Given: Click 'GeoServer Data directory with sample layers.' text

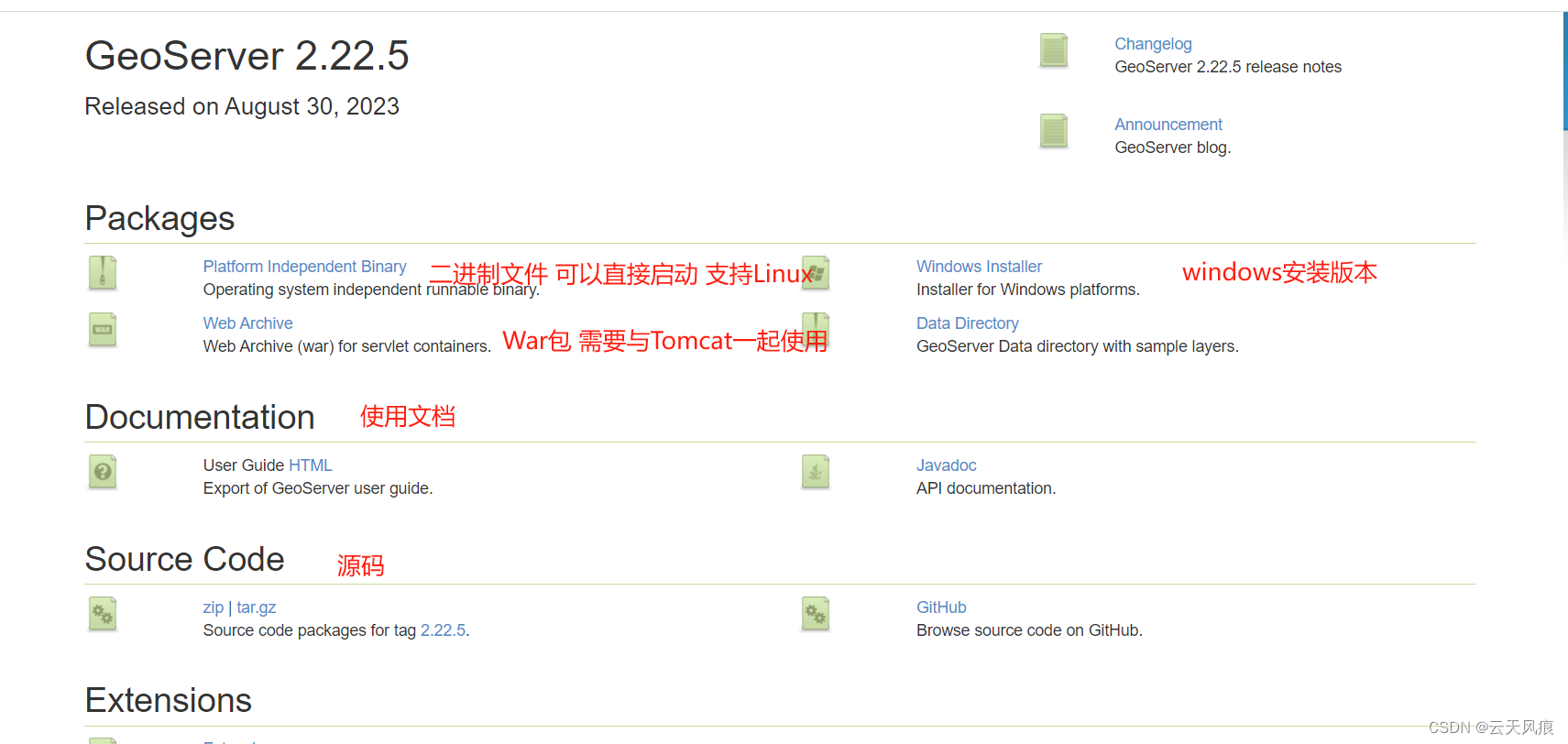Looking at the screenshot, I should [1078, 346].
